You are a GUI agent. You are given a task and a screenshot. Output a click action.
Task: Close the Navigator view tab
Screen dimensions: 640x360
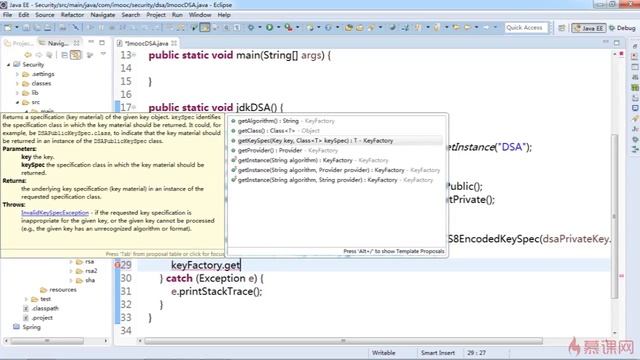click(76, 43)
